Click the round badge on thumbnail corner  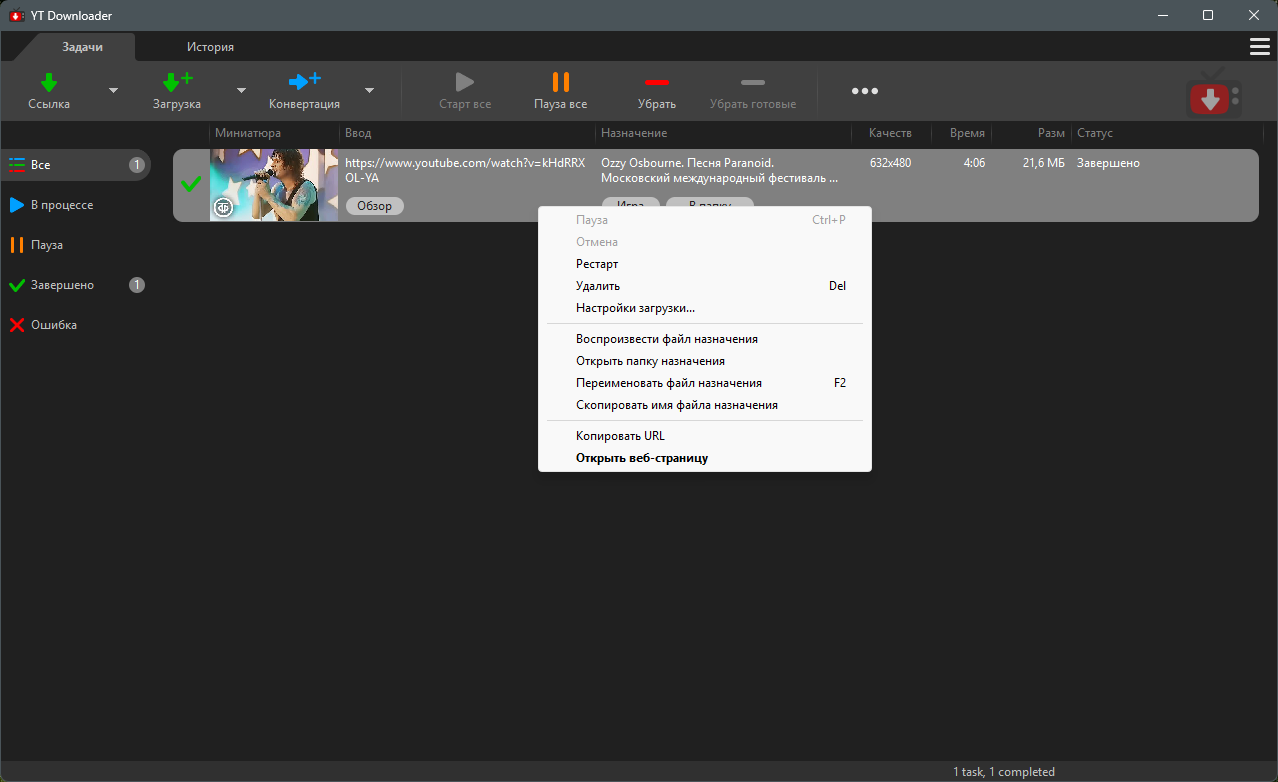click(x=224, y=207)
